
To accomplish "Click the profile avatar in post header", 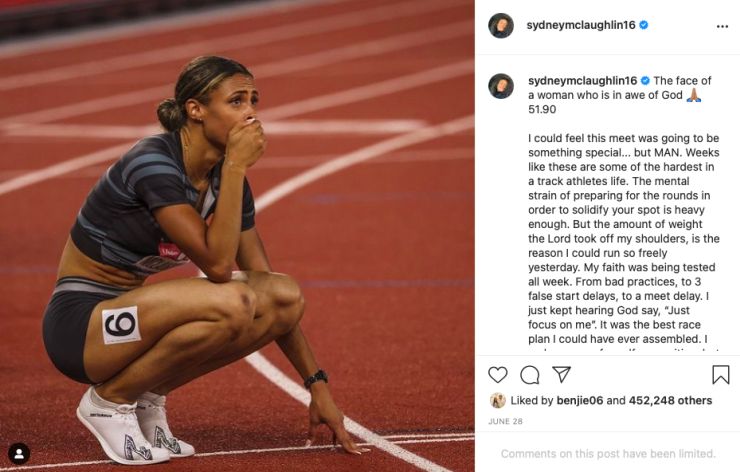I will [501, 26].
